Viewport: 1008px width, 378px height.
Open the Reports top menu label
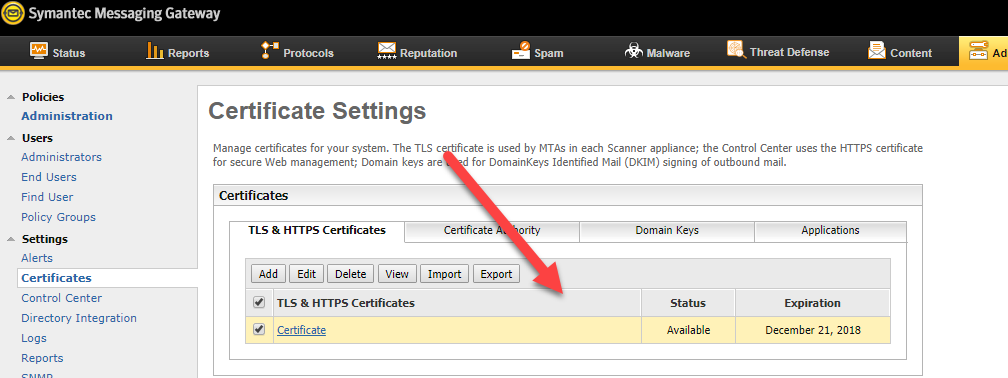(188, 53)
